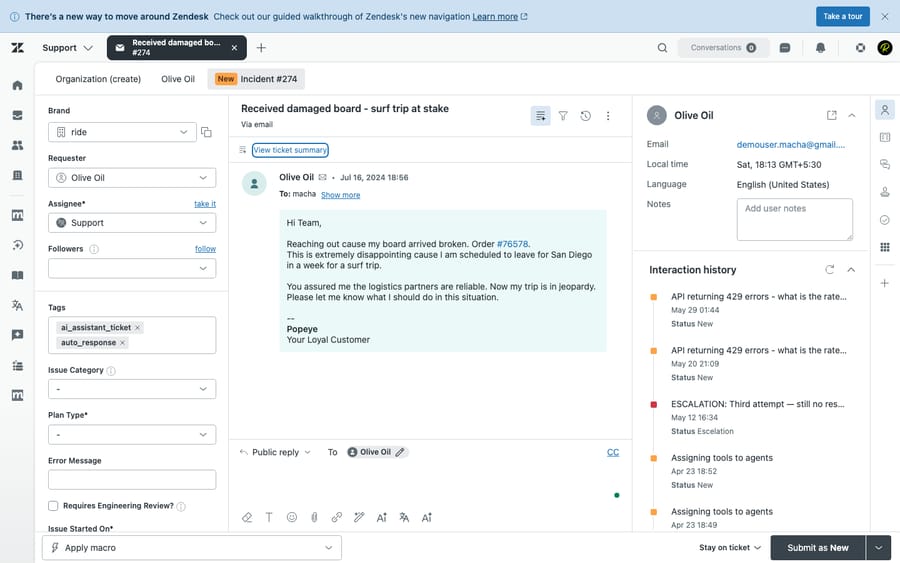This screenshot has height=563, width=900.
Task: Open the Support product dropdown
Action: pos(67,48)
